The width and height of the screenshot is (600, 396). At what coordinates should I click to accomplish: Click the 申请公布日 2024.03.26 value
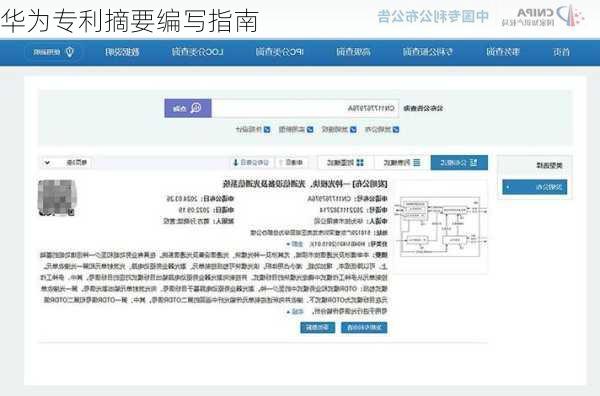click(182, 199)
